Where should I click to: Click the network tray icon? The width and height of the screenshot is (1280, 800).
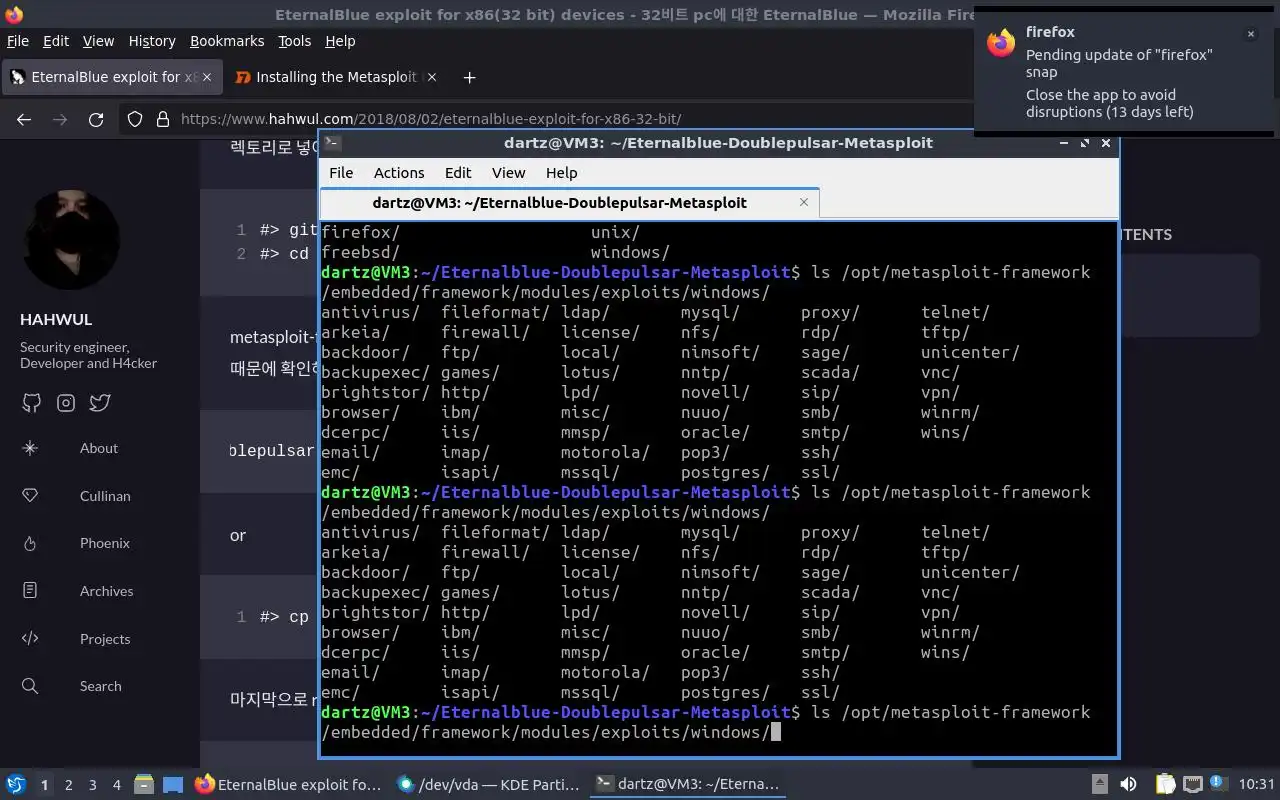click(x=1192, y=785)
